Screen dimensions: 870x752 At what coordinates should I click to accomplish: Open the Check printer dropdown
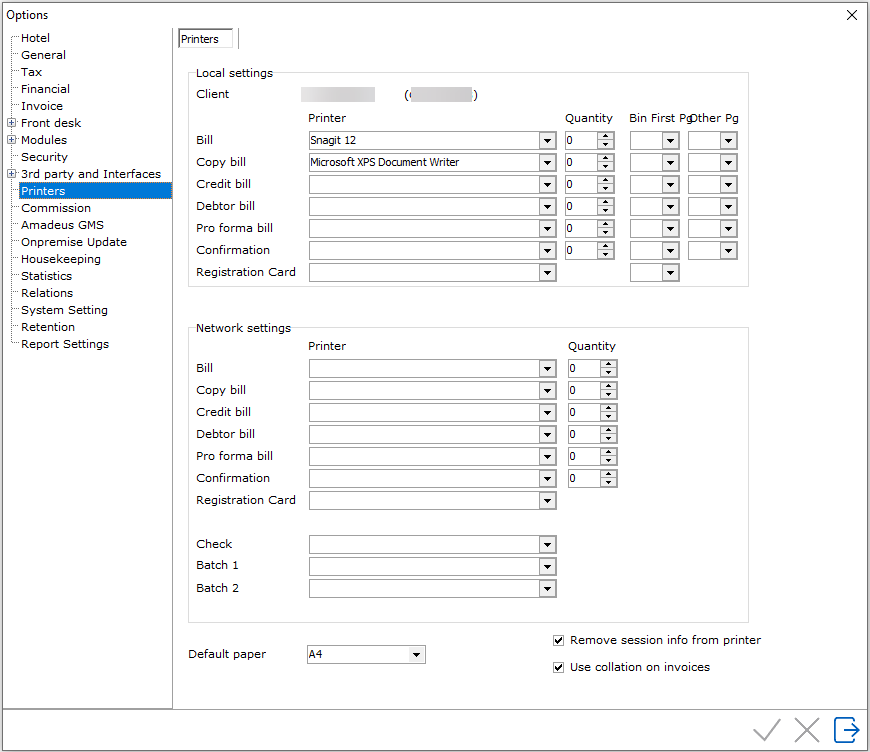pyautogui.click(x=547, y=545)
